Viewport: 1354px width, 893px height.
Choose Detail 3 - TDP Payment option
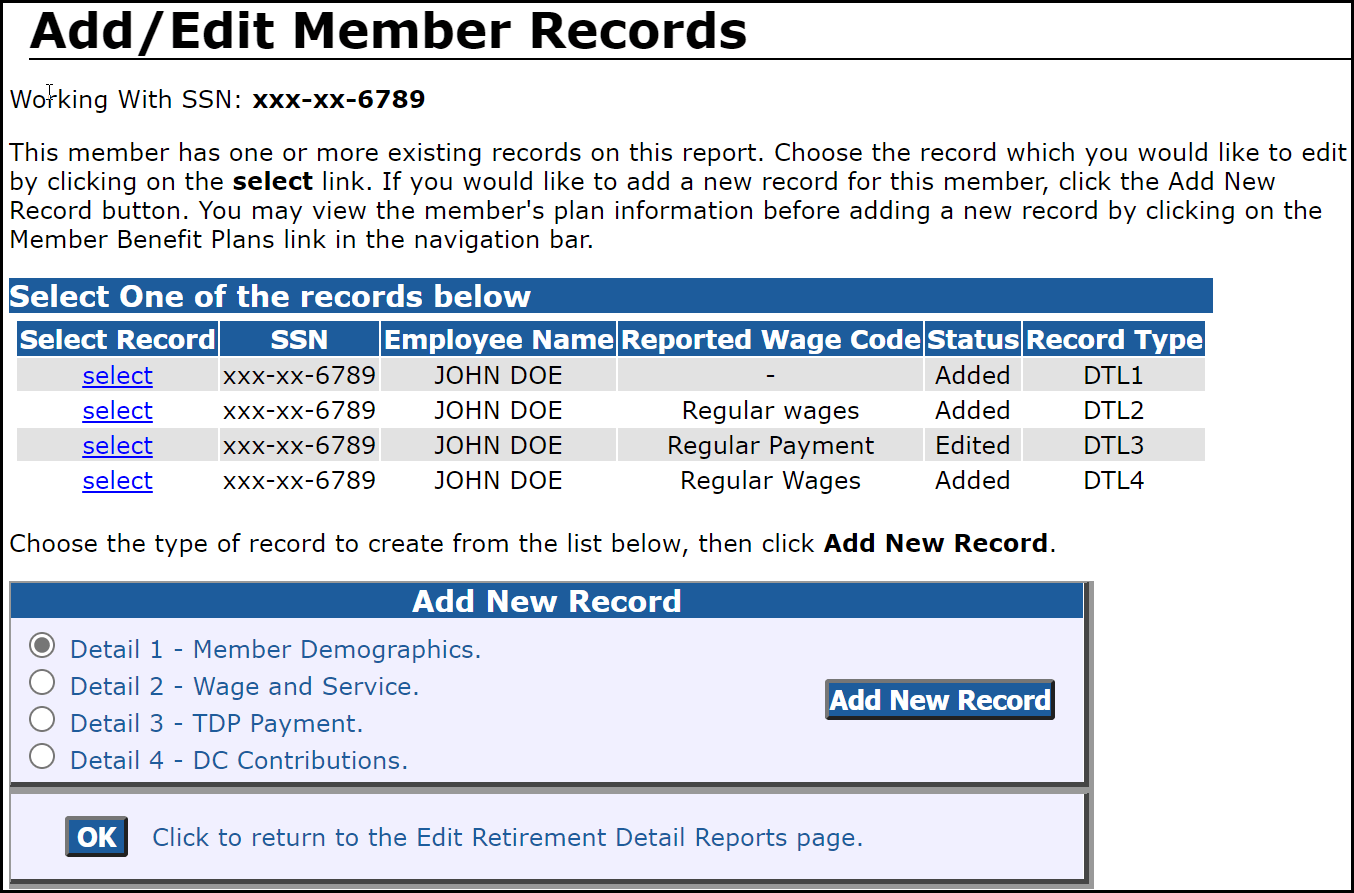click(42, 719)
